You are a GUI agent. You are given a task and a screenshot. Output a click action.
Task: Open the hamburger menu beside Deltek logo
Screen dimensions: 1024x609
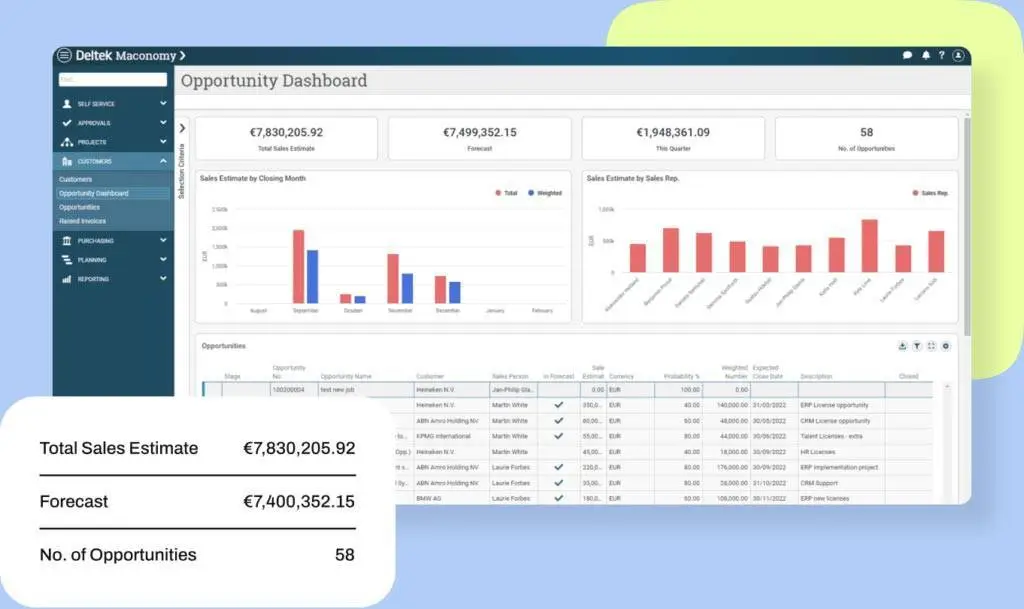64,55
